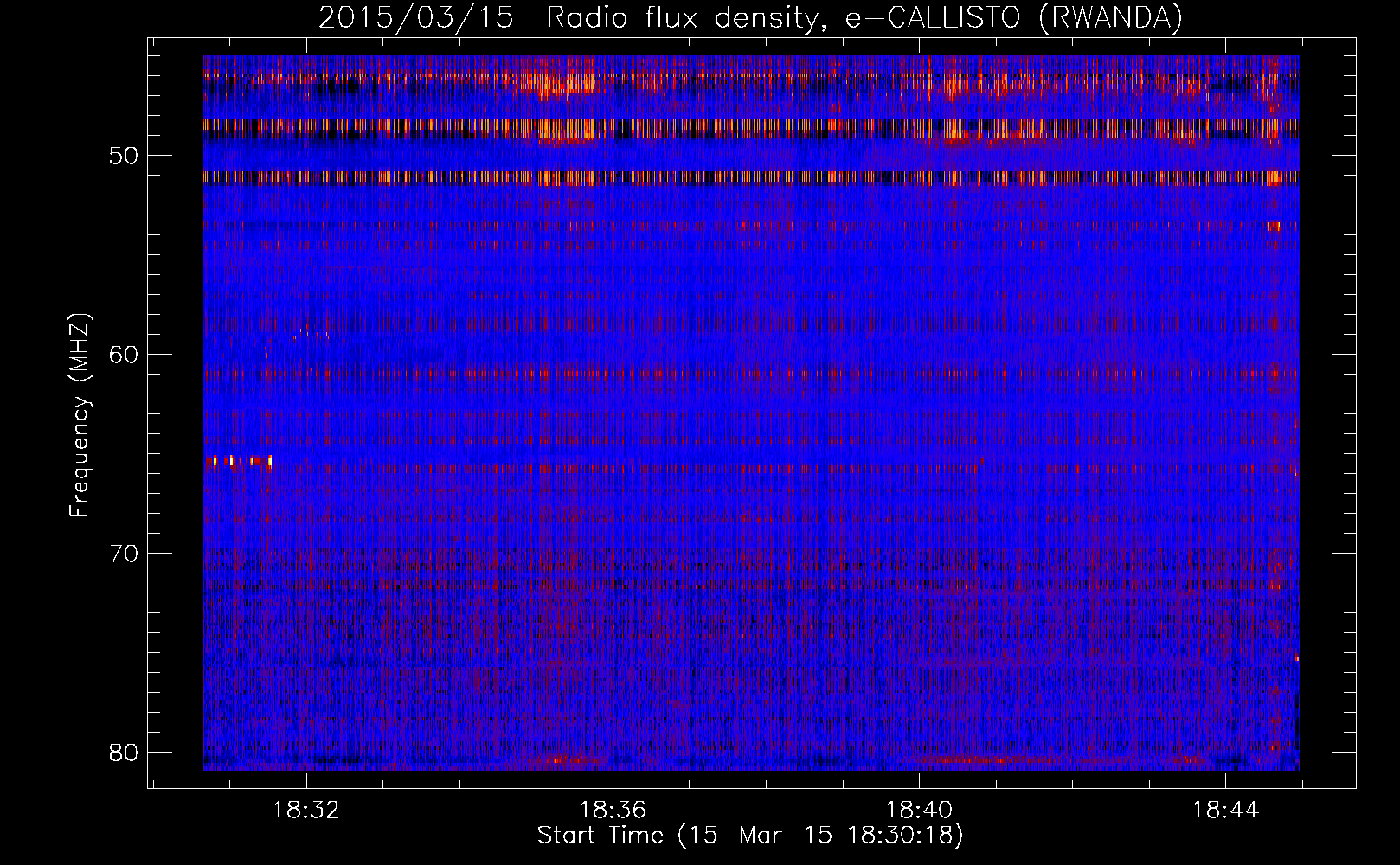Click the 18:32 time tick label
This screenshot has width=1400, height=865.
point(306,811)
